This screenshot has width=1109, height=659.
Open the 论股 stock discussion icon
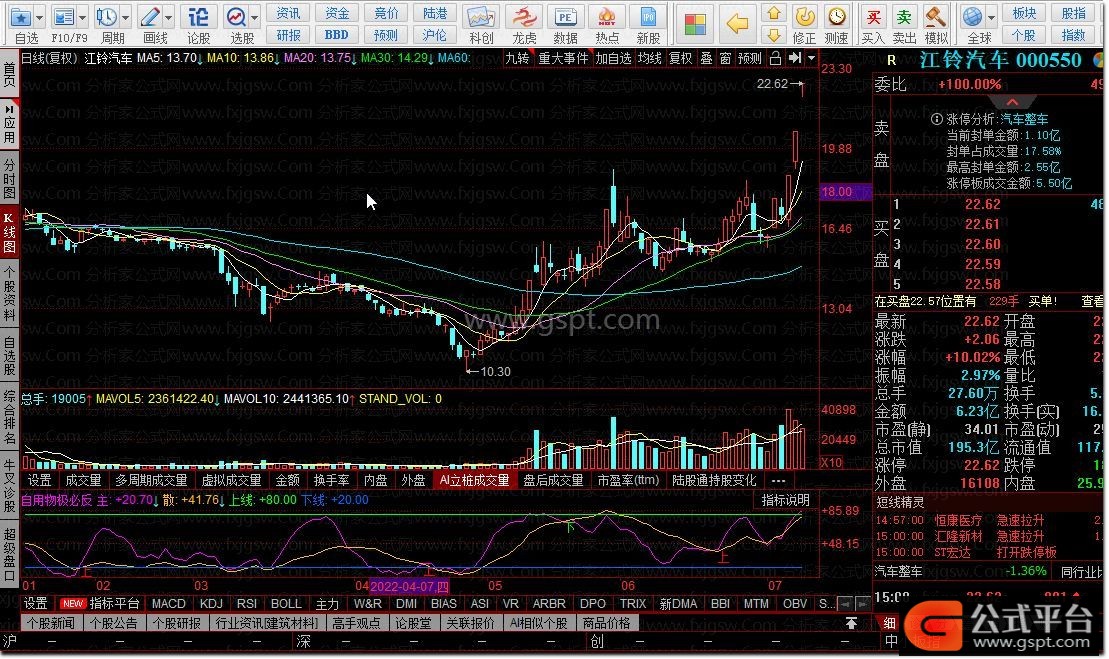[x=198, y=17]
